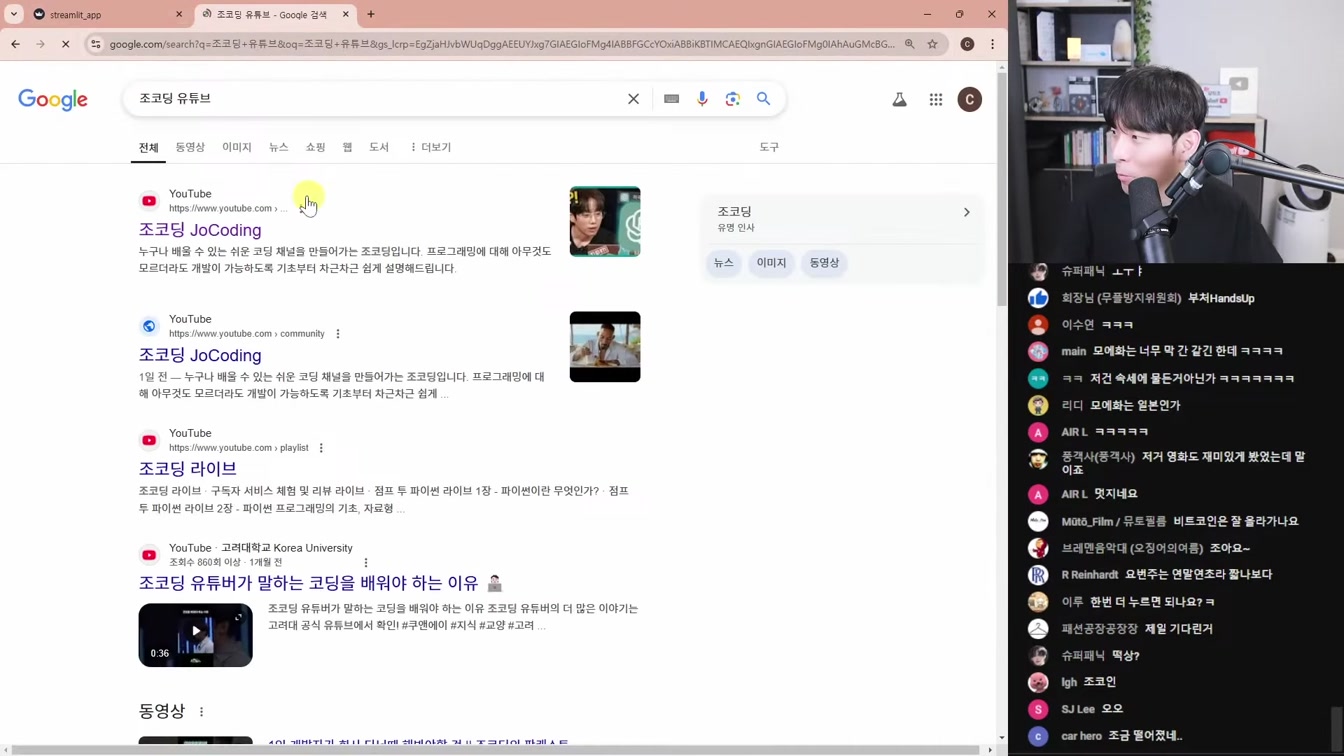Open the on-screen keyboard input tool

tap(671, 99)
